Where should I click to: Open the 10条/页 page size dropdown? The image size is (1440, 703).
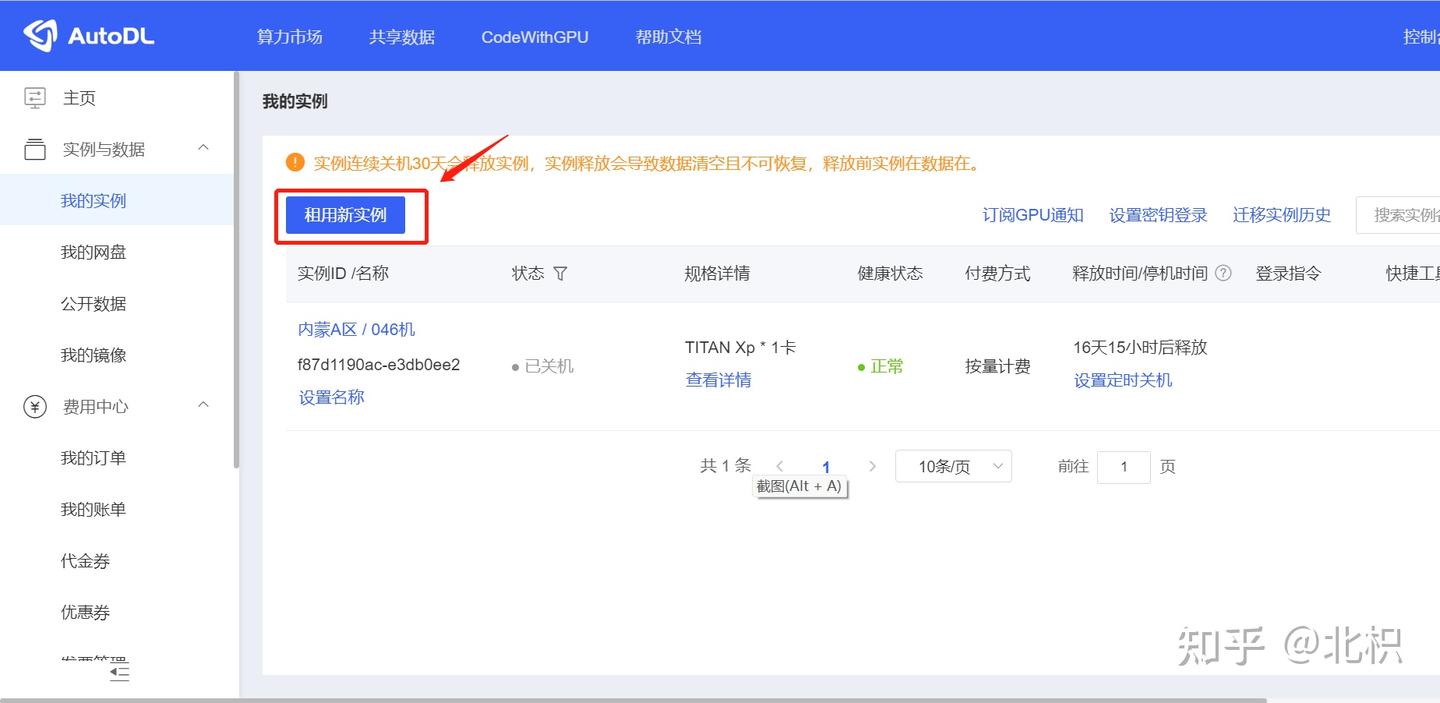[953, 466]
